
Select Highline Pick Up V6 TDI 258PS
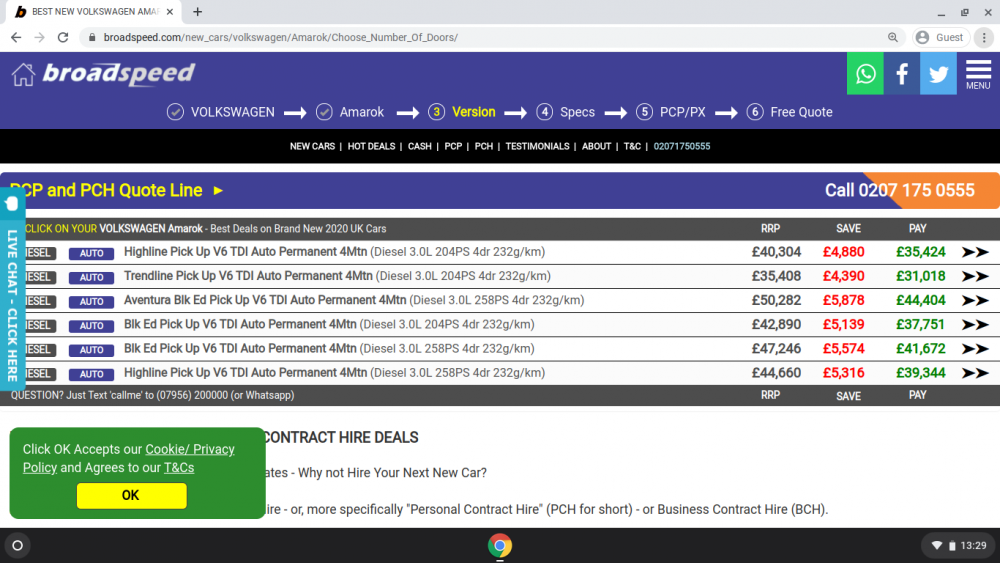(334, 374)
